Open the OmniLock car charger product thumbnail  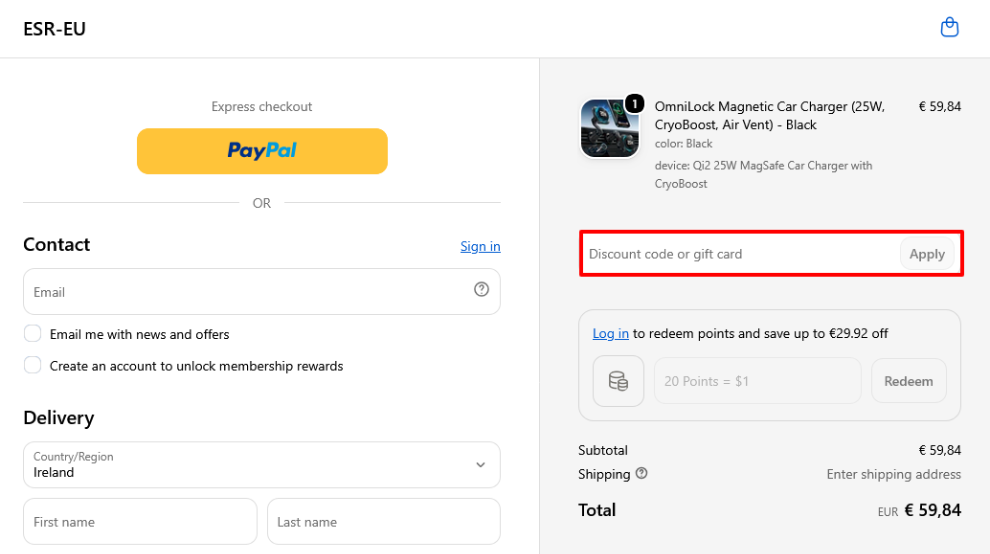point(609,128)
